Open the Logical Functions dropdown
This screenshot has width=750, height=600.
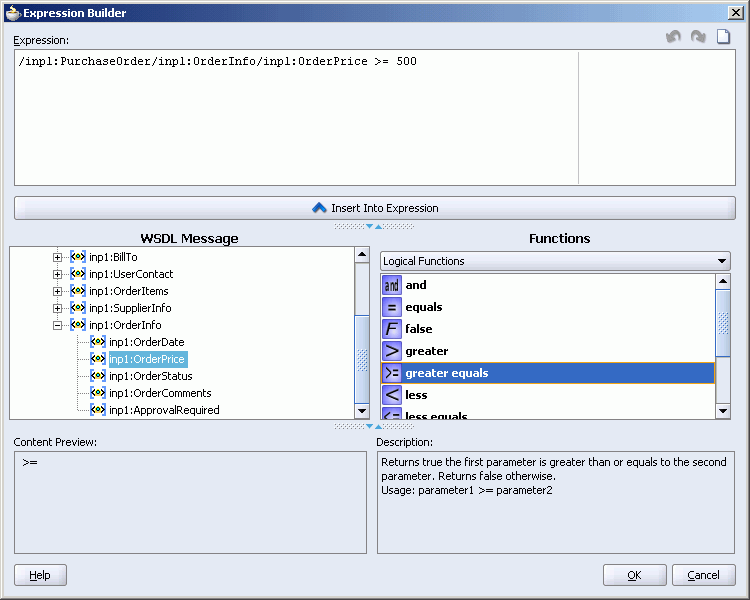[555, 261]
